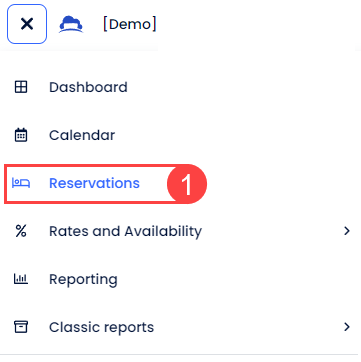Click the percent sign icon
The image size is (361, 362).
click(21, 231)
